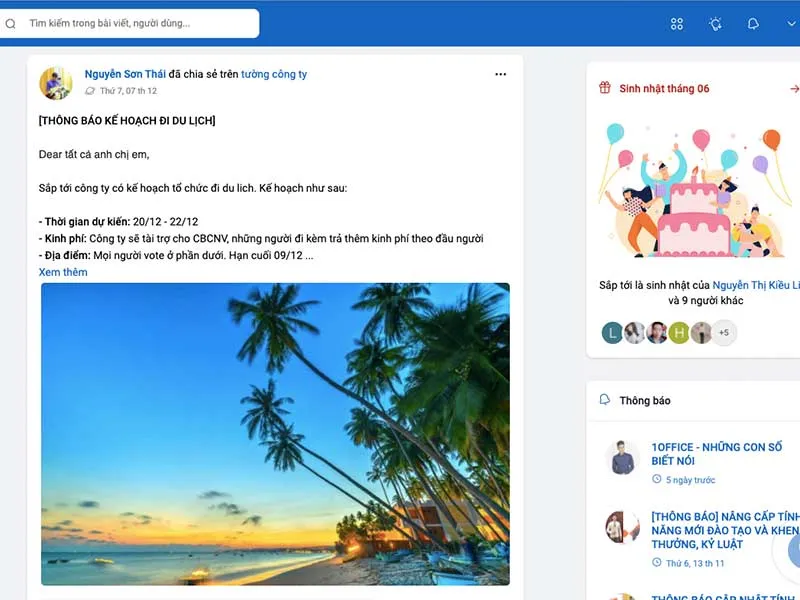Click the gift icon beside Sinh nhật tháng 06
This screenshot has width=800, height=600.
click(x=604, y=88)
